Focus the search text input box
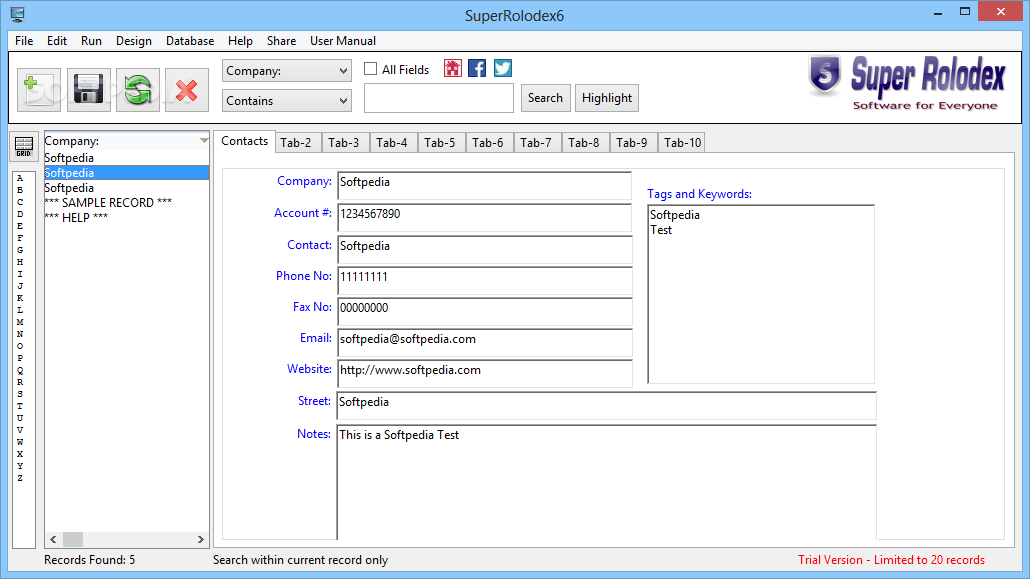The width and height of the screenshot is (1030, 579). pos(439,98)
